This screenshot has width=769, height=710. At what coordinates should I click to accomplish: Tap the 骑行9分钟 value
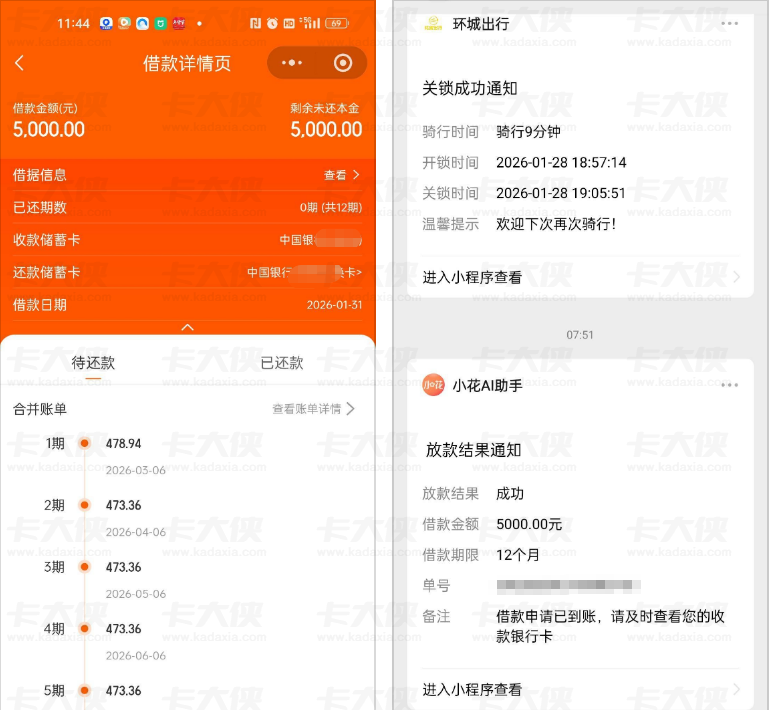coord(528,131)
